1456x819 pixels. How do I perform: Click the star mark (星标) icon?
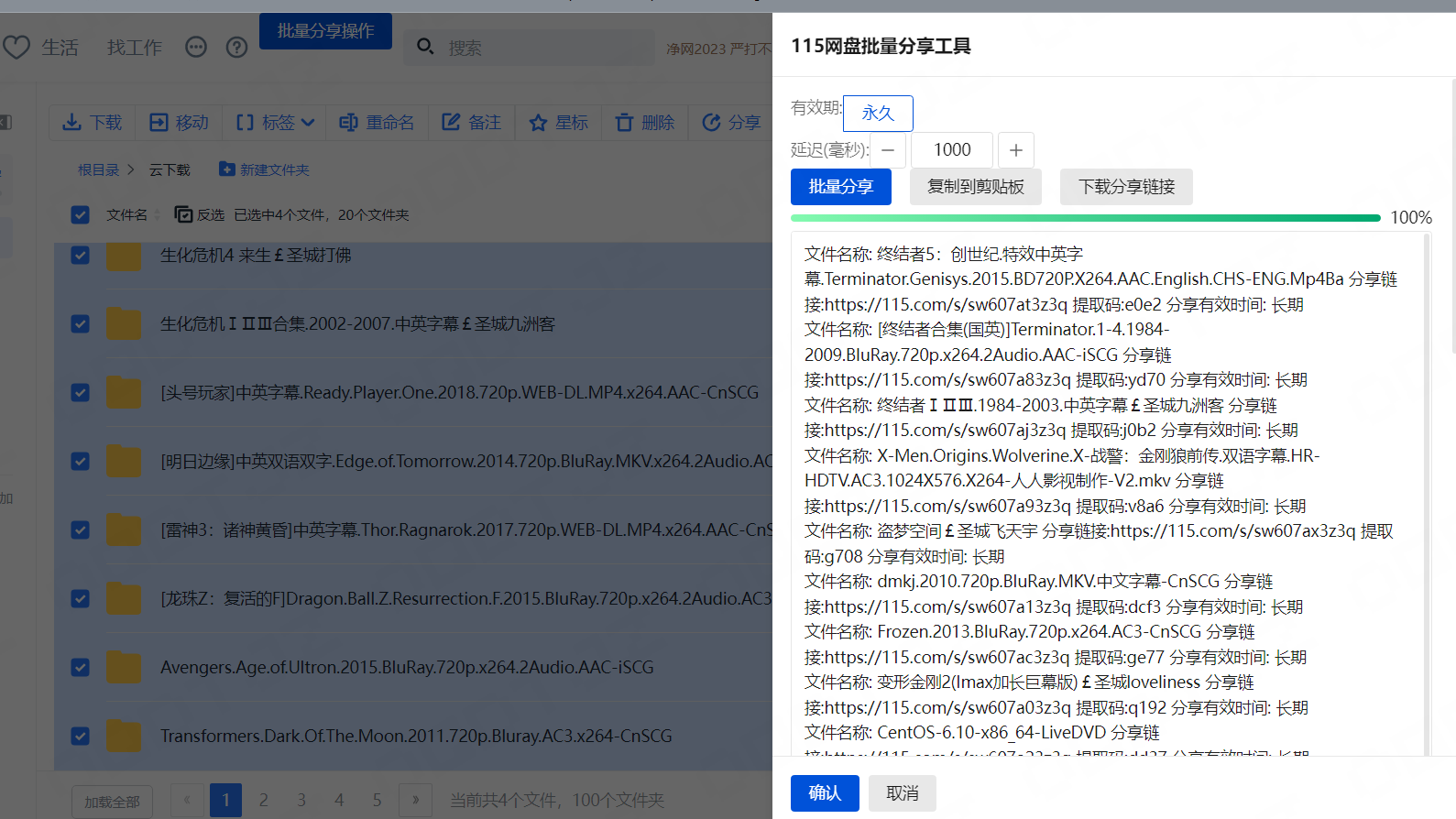point(538,123)
